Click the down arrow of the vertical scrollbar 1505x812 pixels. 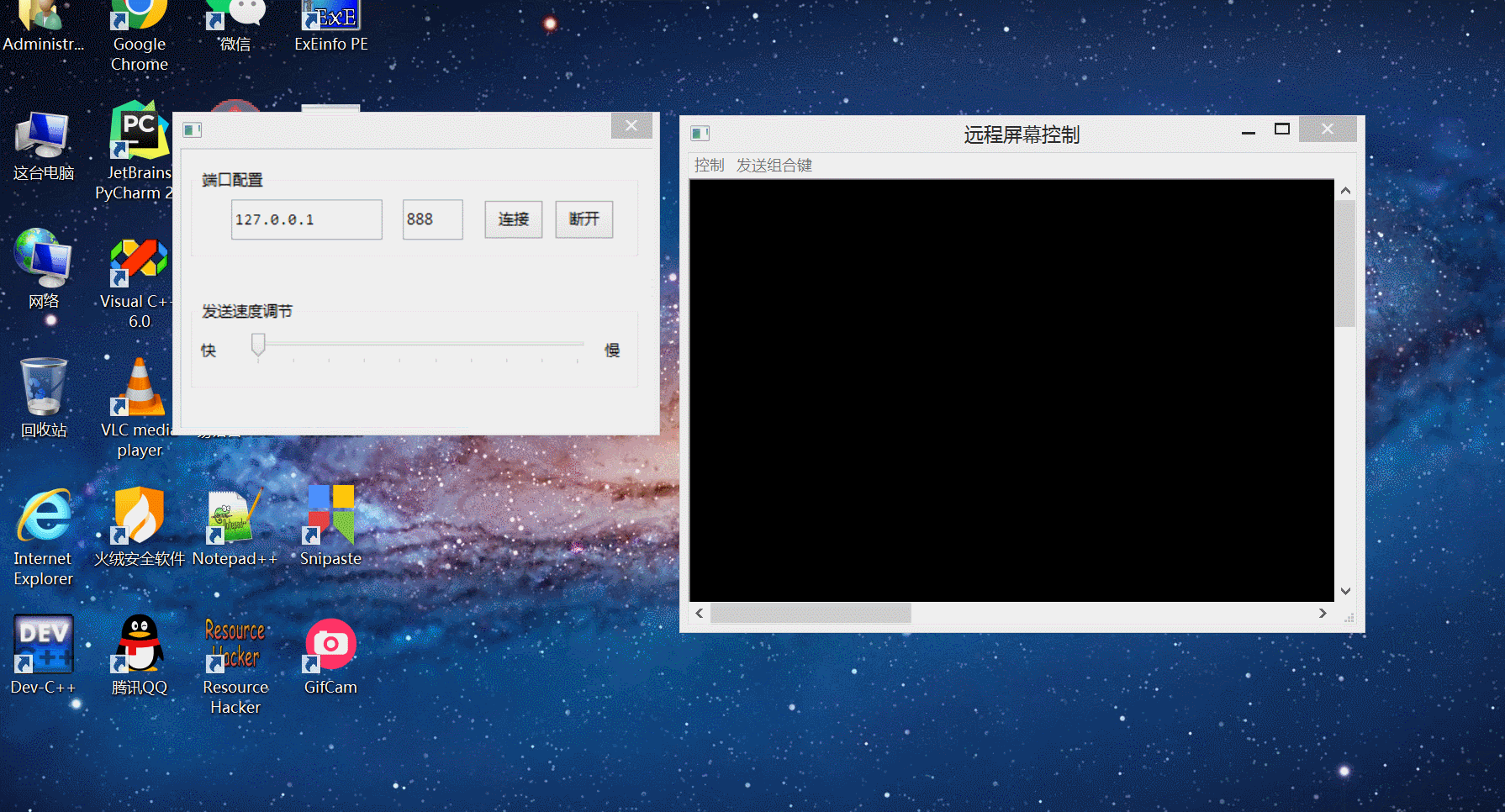tap(1345, 591)
